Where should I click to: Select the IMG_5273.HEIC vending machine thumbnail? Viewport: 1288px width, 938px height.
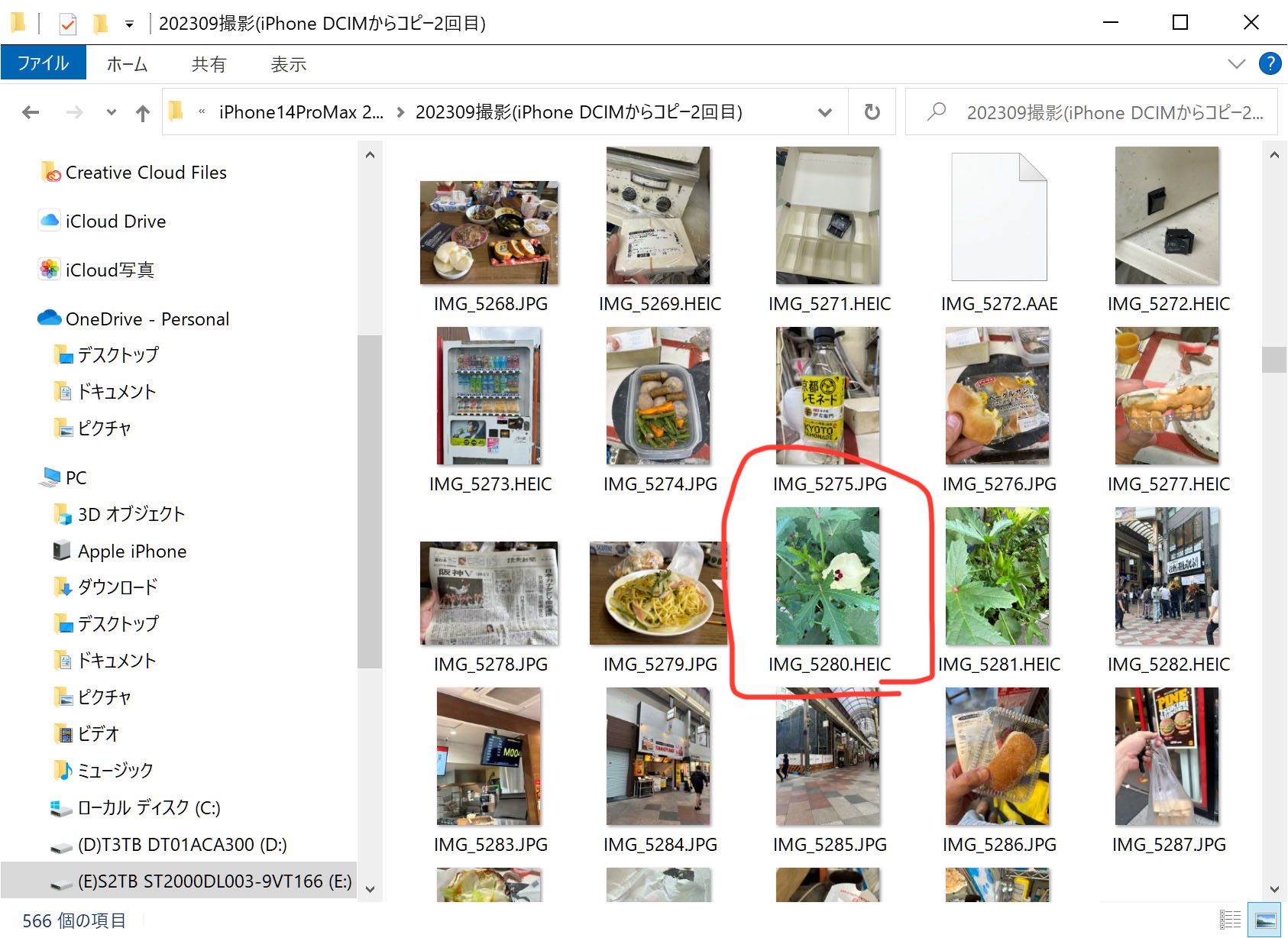click(489, 396)
